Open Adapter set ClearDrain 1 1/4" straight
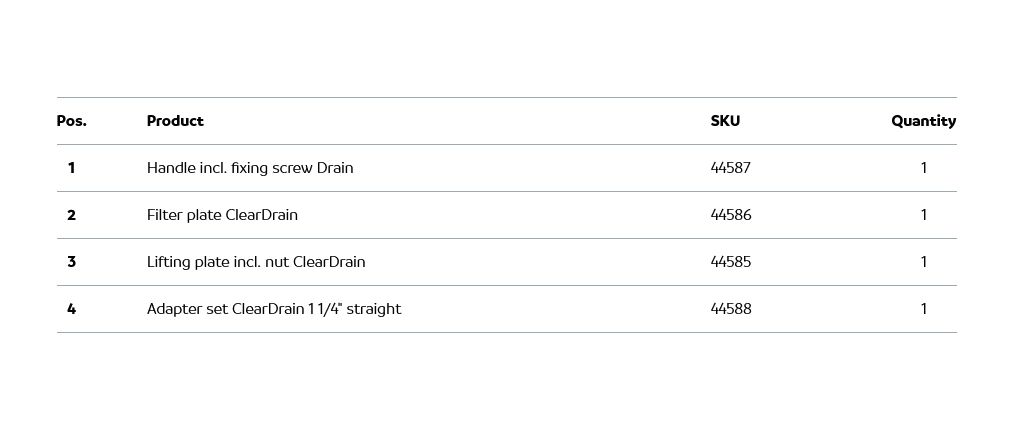 pos(274,309)
